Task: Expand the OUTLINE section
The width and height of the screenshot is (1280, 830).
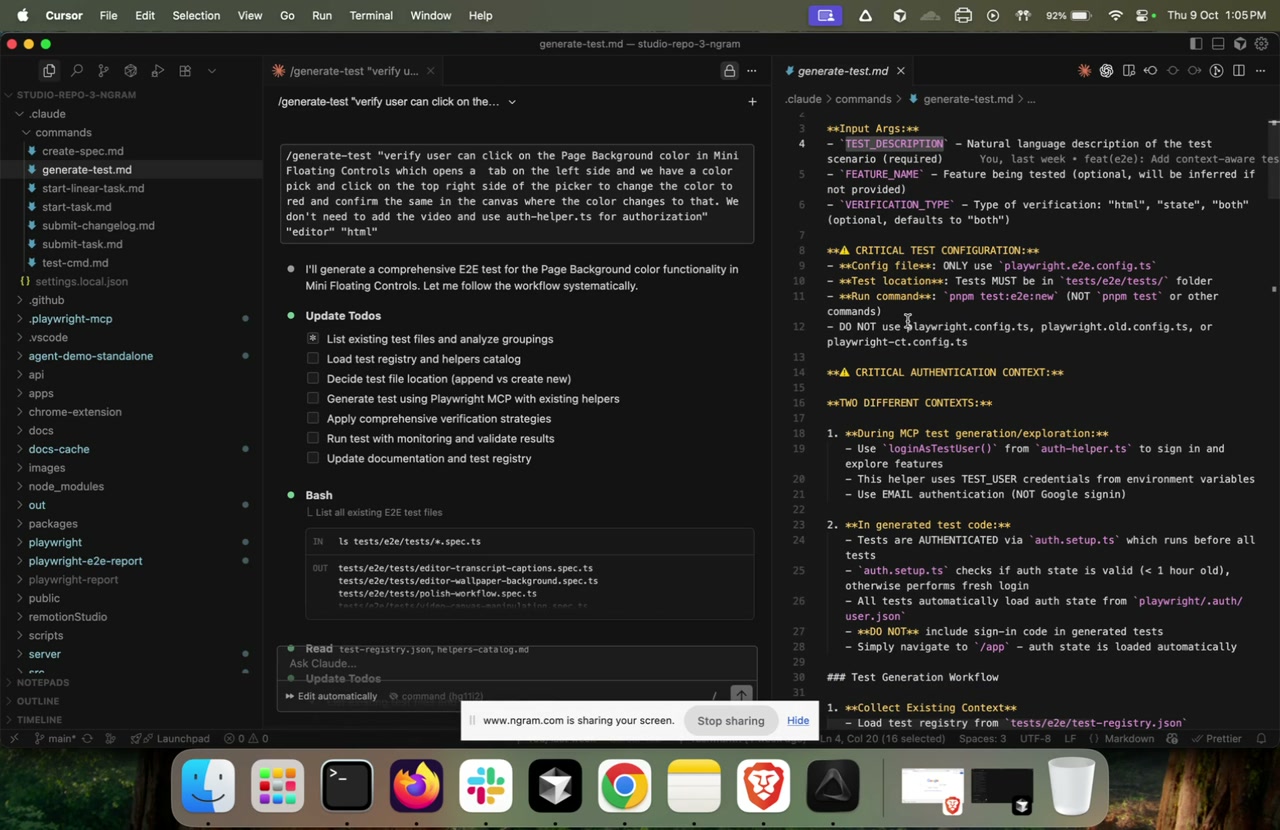Action: pyautogui.click(x=38, y=701)
